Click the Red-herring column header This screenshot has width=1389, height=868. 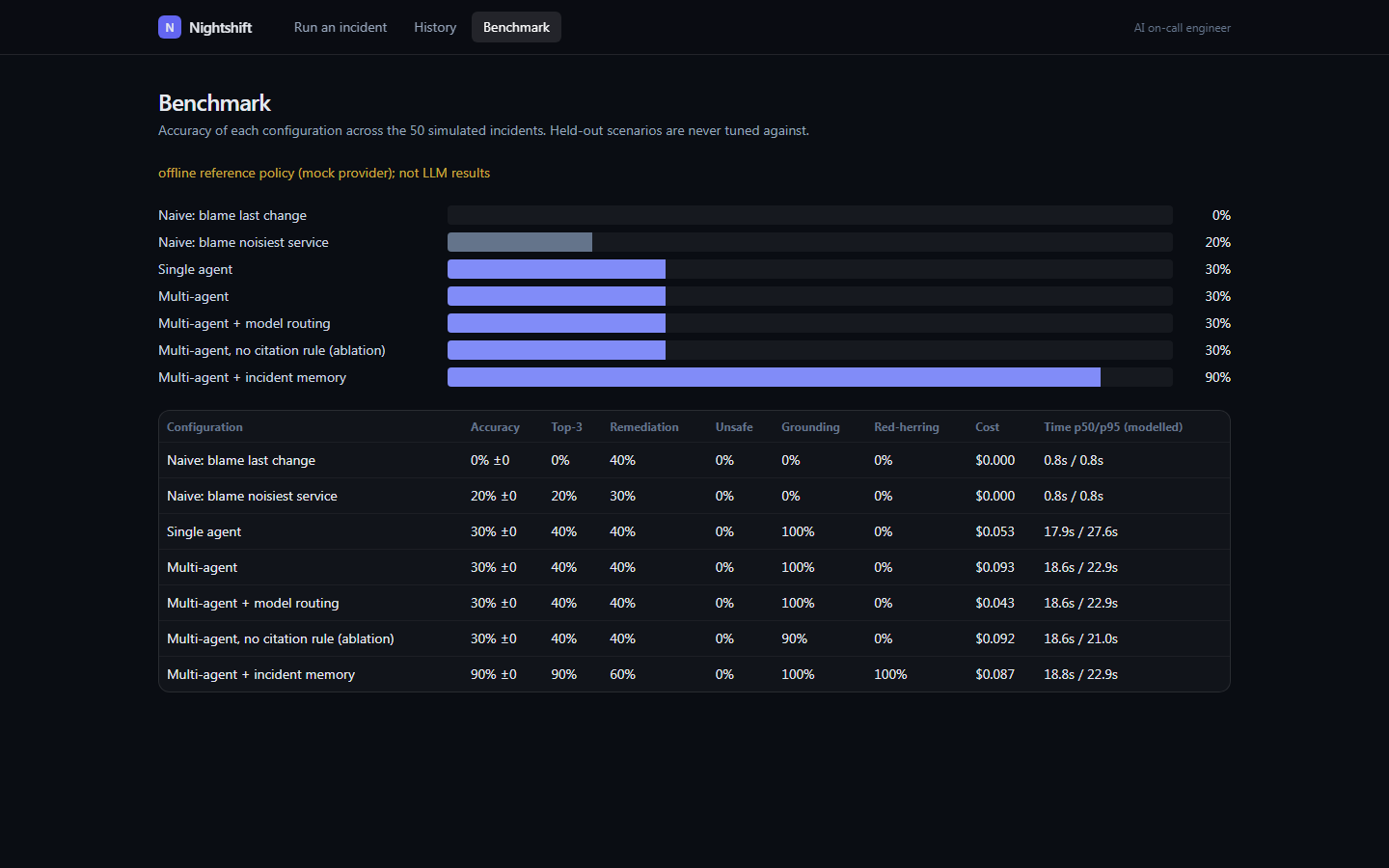(907, 427)
